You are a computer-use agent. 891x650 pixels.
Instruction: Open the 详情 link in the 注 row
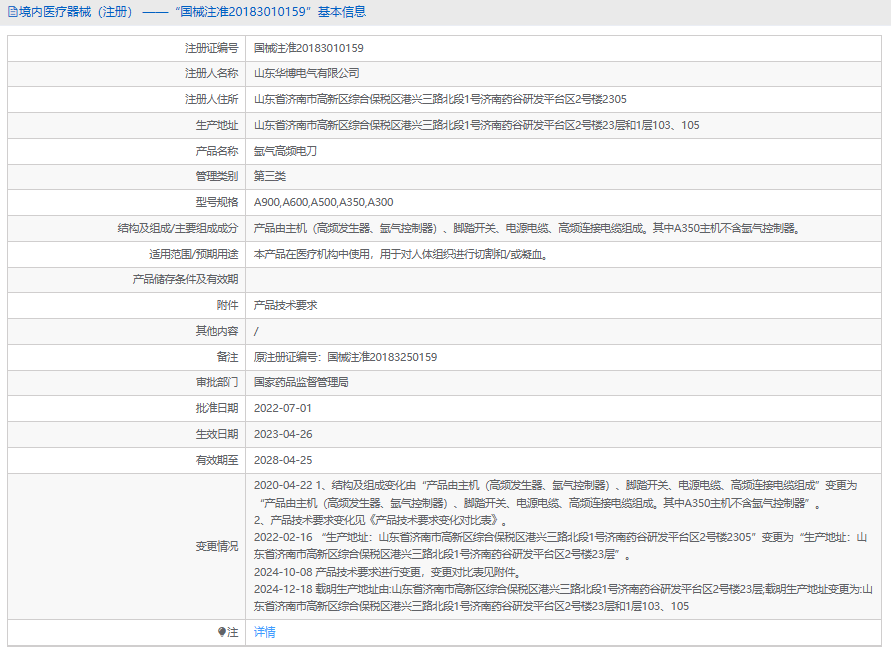pos(264,632)
